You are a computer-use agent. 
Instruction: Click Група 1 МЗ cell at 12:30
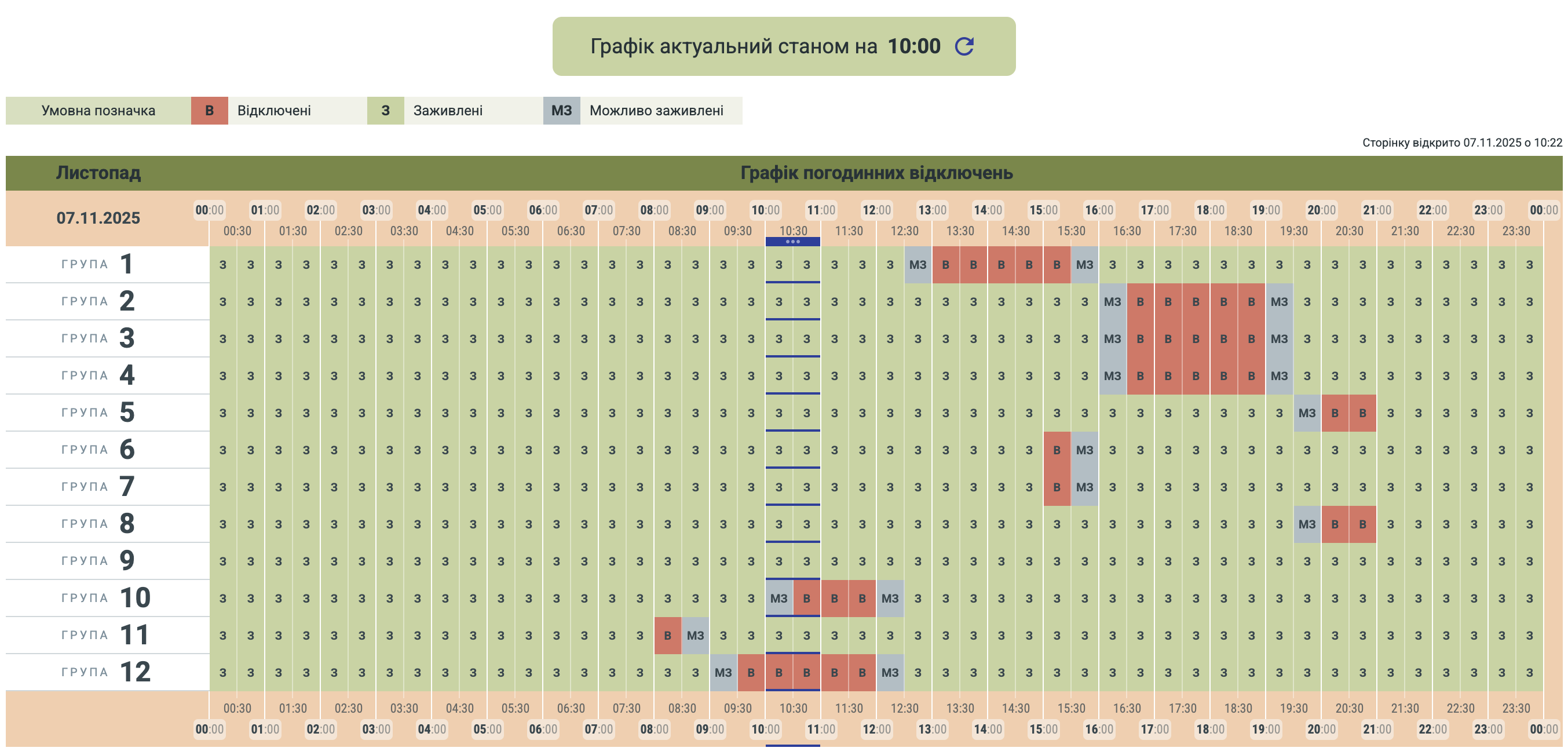click(918, 265)
